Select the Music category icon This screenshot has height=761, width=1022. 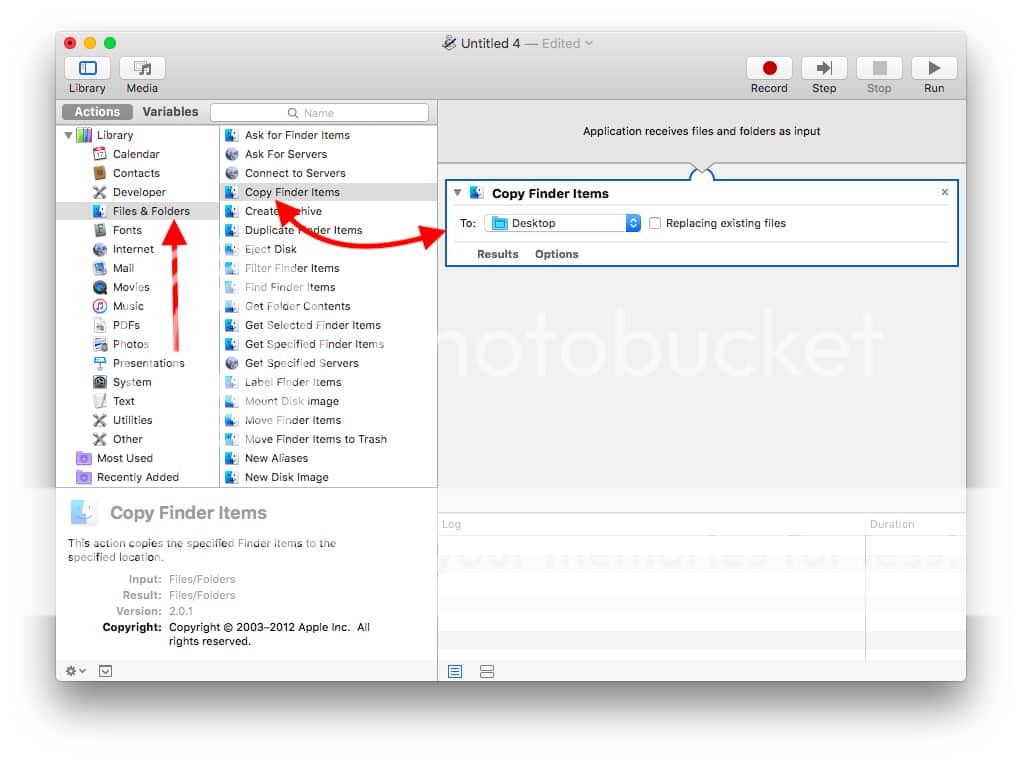coord(100,306)
